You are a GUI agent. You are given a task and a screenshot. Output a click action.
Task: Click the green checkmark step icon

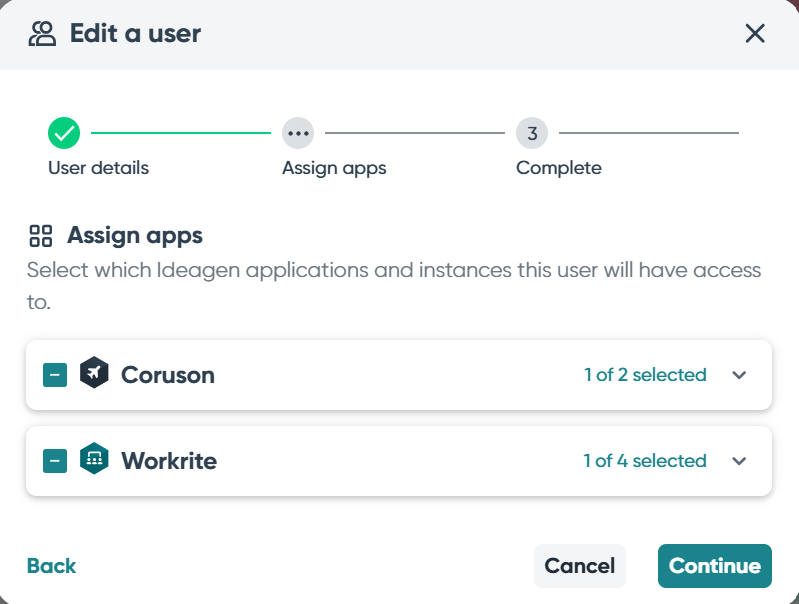click(64, 132)
